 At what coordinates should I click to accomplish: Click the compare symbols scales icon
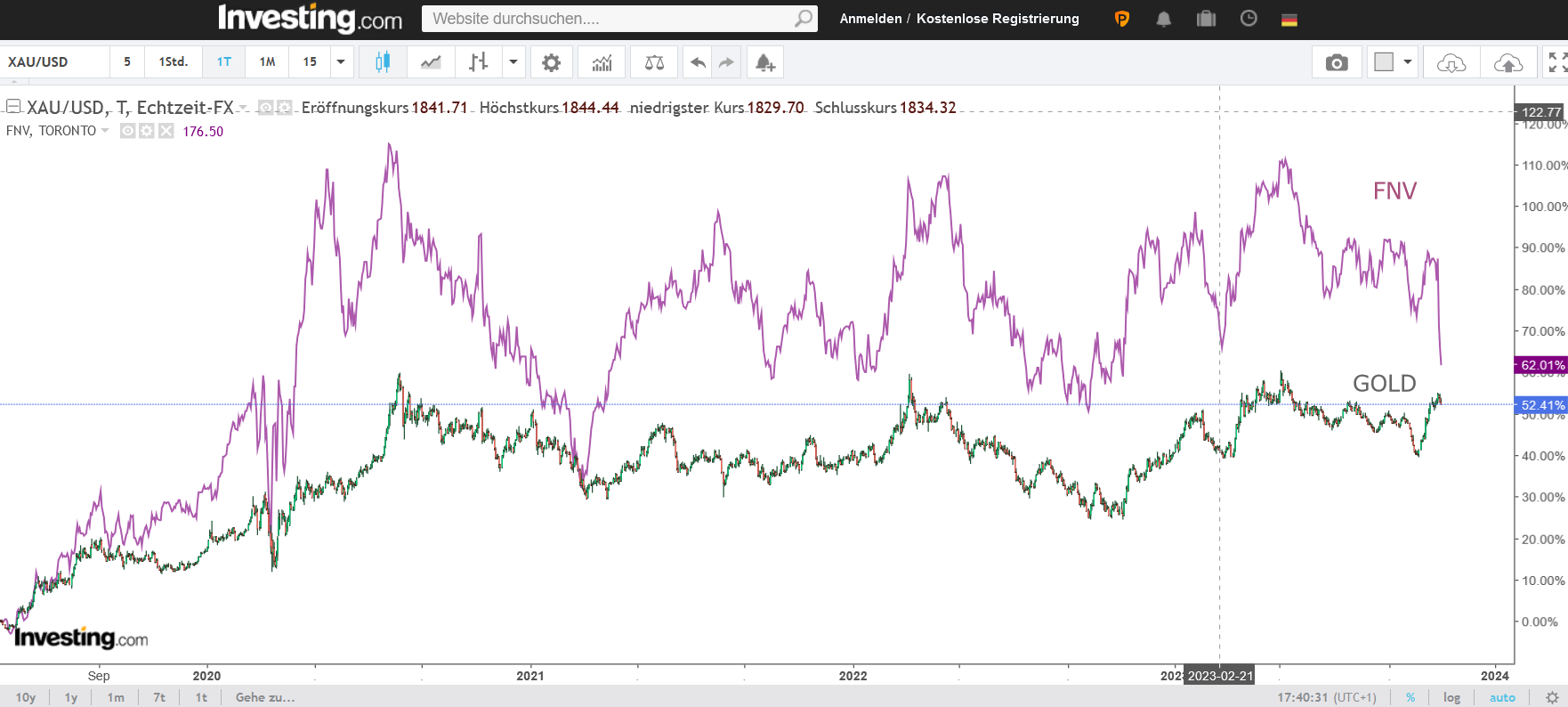(x=654, y=62)
